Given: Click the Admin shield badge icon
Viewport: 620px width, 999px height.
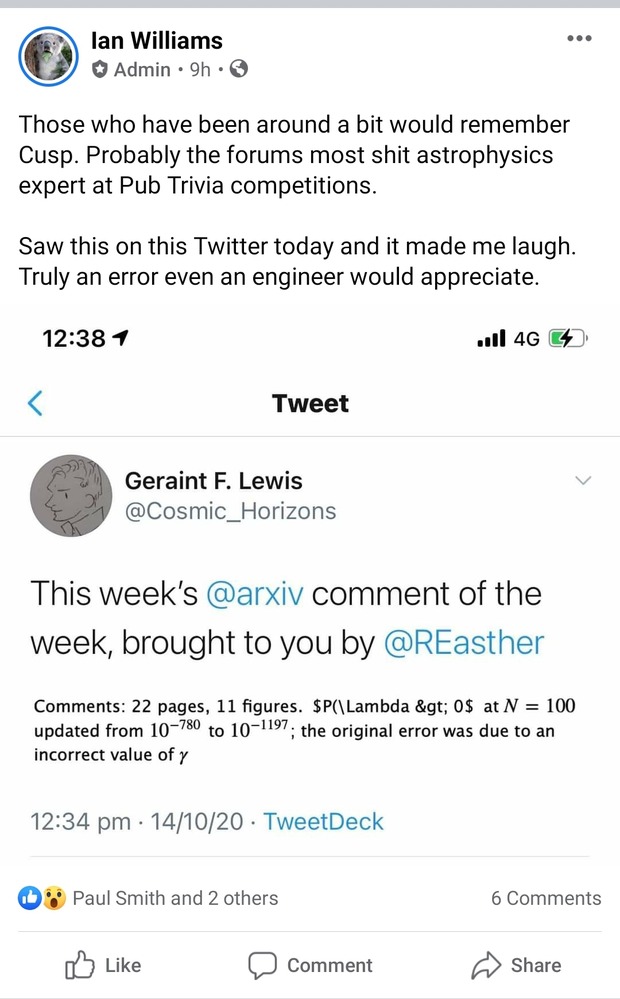Looking at the screenshot, I should coord(100,70).
